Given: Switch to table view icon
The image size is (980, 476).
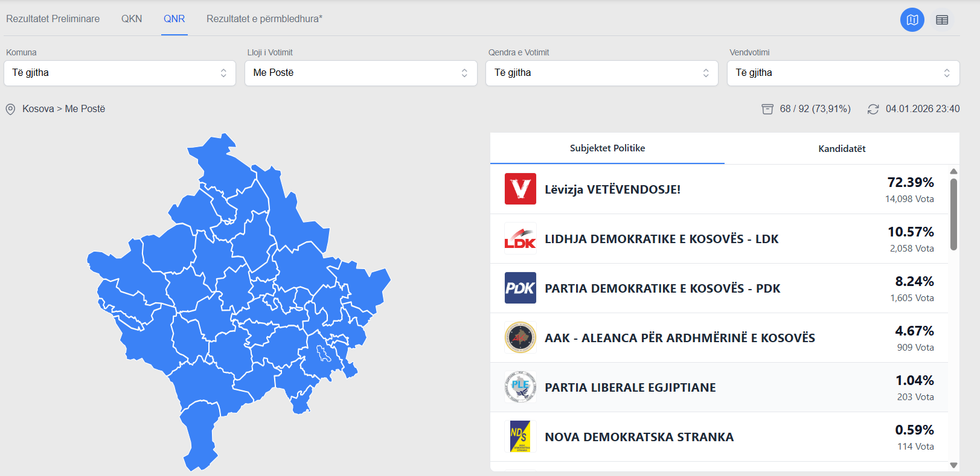Looking at the screenshot, I should 942,20.
